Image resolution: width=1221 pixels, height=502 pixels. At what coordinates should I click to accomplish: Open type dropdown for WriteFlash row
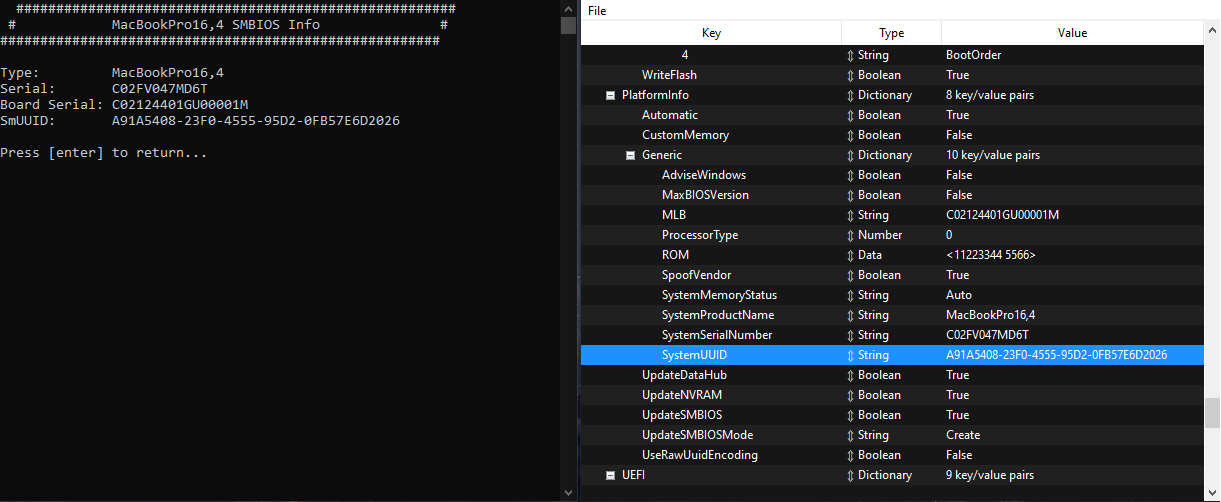point(850,75)
